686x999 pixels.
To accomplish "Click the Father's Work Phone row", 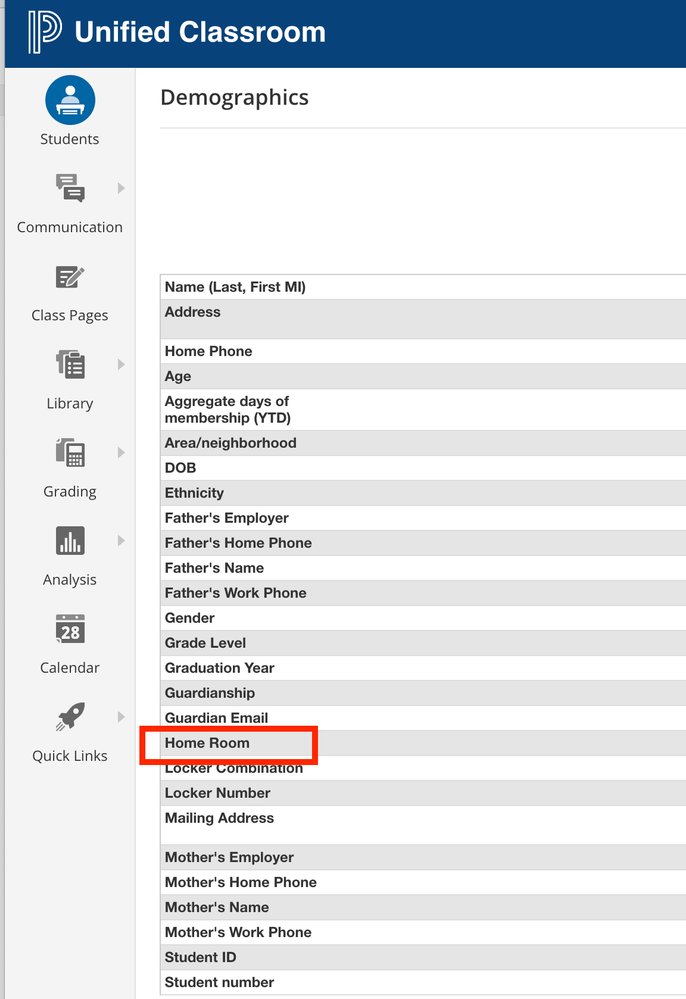I will pyautogui.click(x=423, y=593).
